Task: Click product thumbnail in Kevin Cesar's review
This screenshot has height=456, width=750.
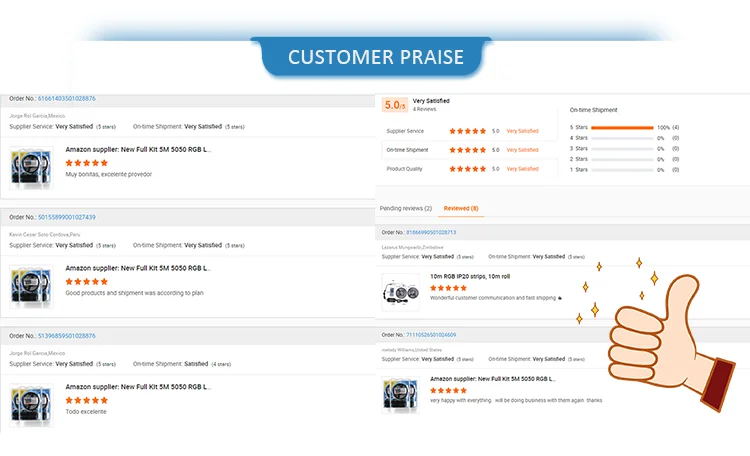Action: tap(31, 286)
